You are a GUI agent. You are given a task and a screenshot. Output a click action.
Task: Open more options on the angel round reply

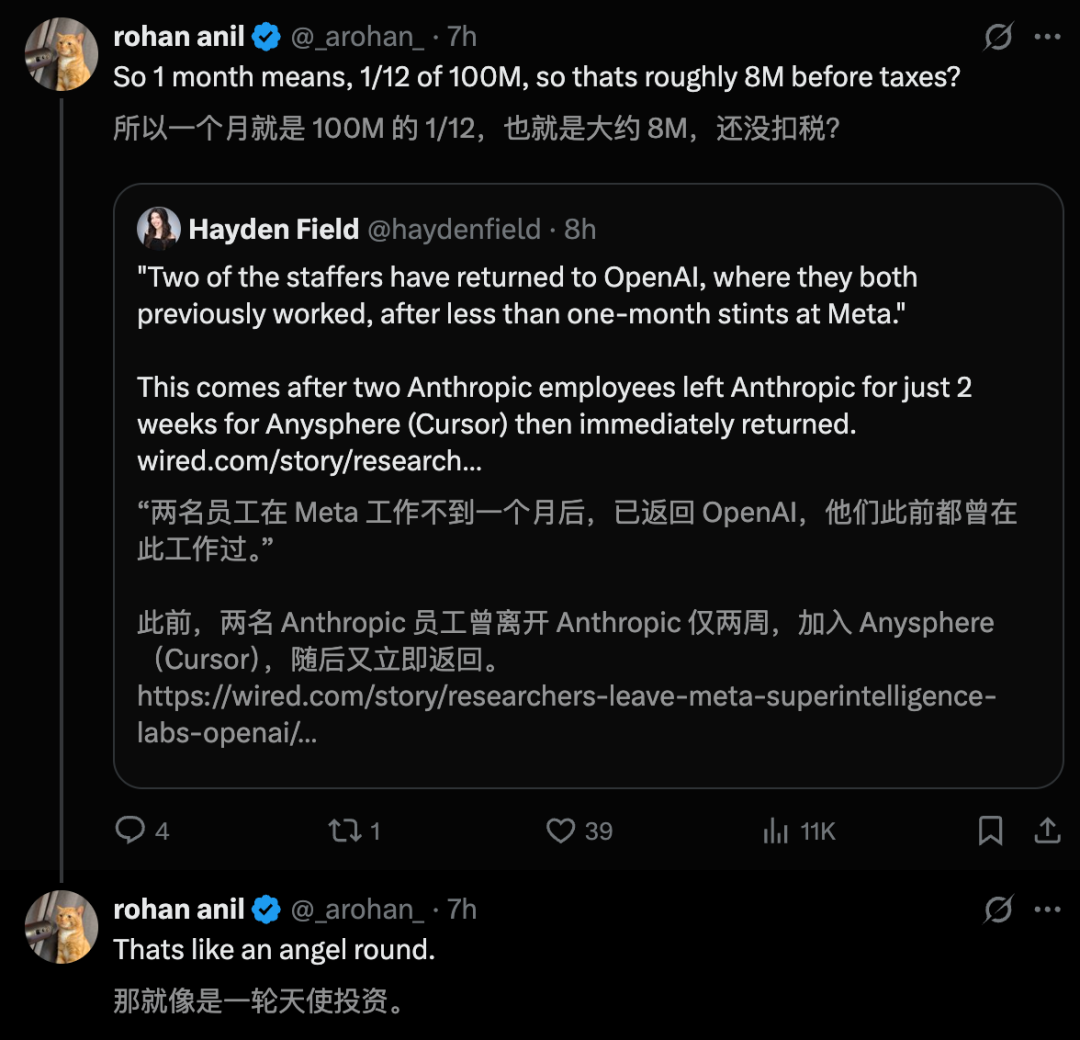(x=1047, y=909)
